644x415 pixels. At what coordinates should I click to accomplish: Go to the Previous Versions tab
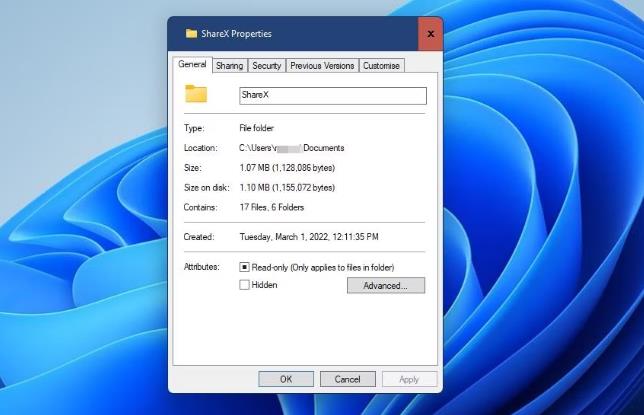click(322, 66)
